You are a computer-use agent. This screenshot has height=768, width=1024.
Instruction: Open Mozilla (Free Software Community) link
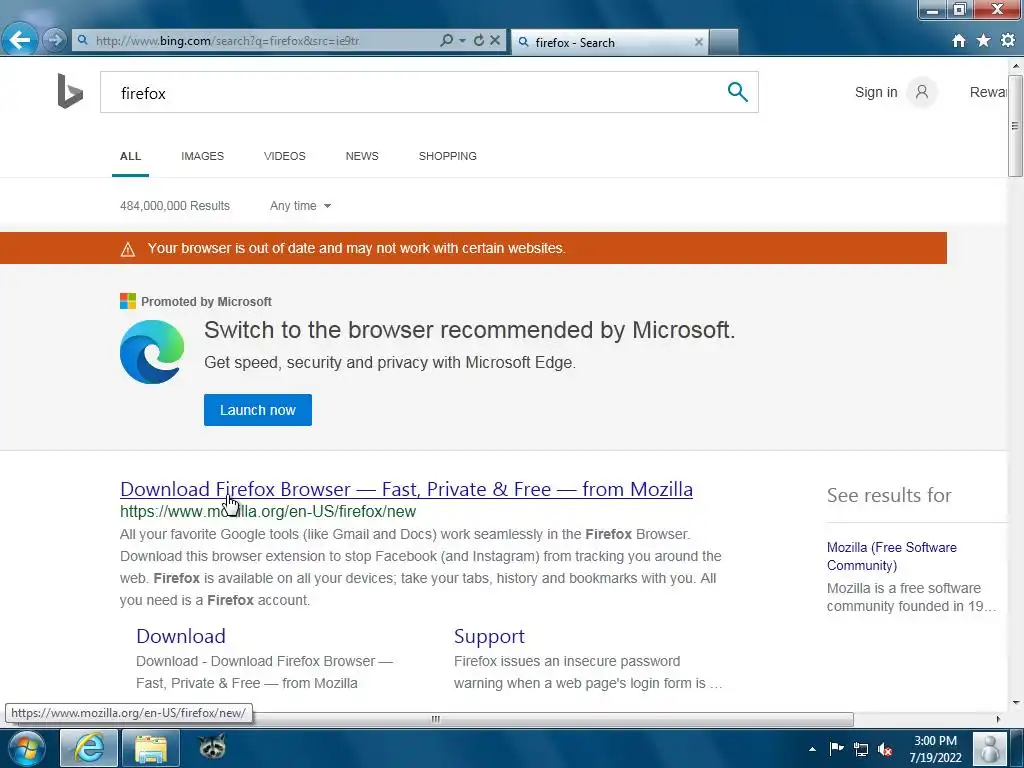point(891,556)
